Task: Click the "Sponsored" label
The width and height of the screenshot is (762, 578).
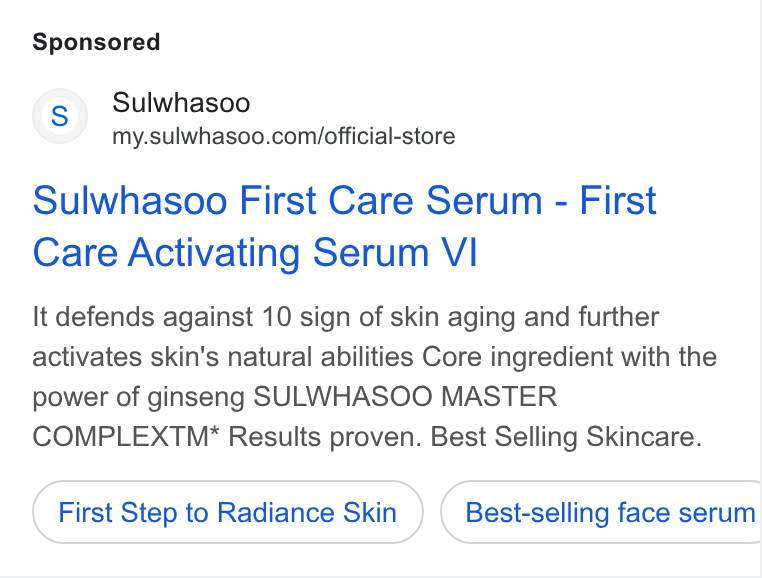Action: (x=96, y=42)
